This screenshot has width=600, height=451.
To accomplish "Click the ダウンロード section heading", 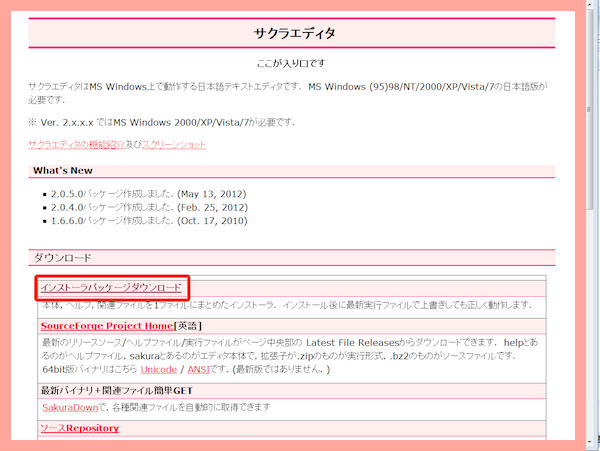I will (x=63, y=258).
